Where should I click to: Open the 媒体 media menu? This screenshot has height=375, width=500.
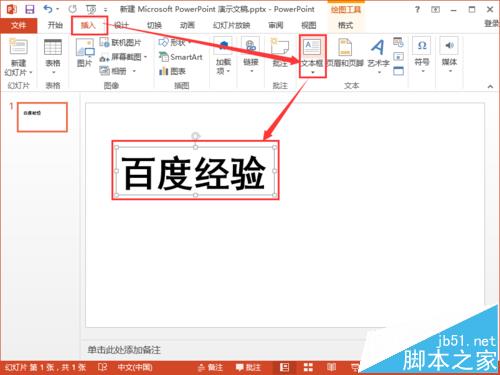[x=449, y=55]
